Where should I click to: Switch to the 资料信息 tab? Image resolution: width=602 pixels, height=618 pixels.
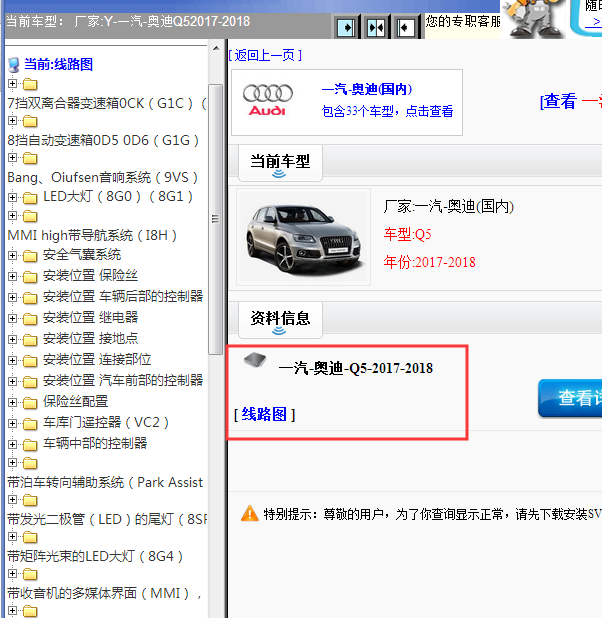(x=280, y=320)
